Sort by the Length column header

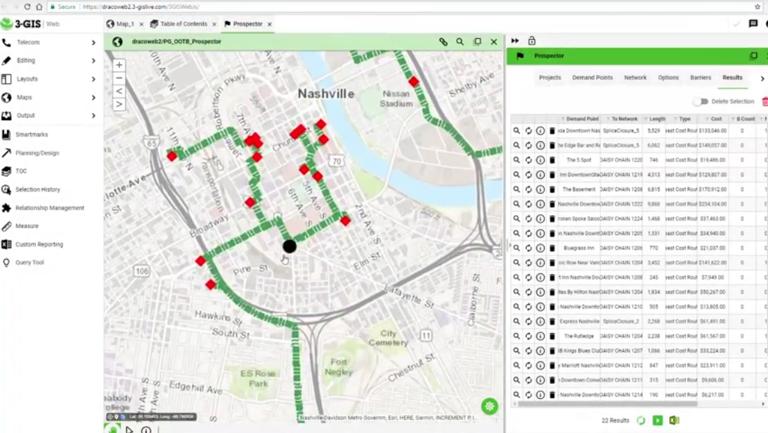(655, 119)
